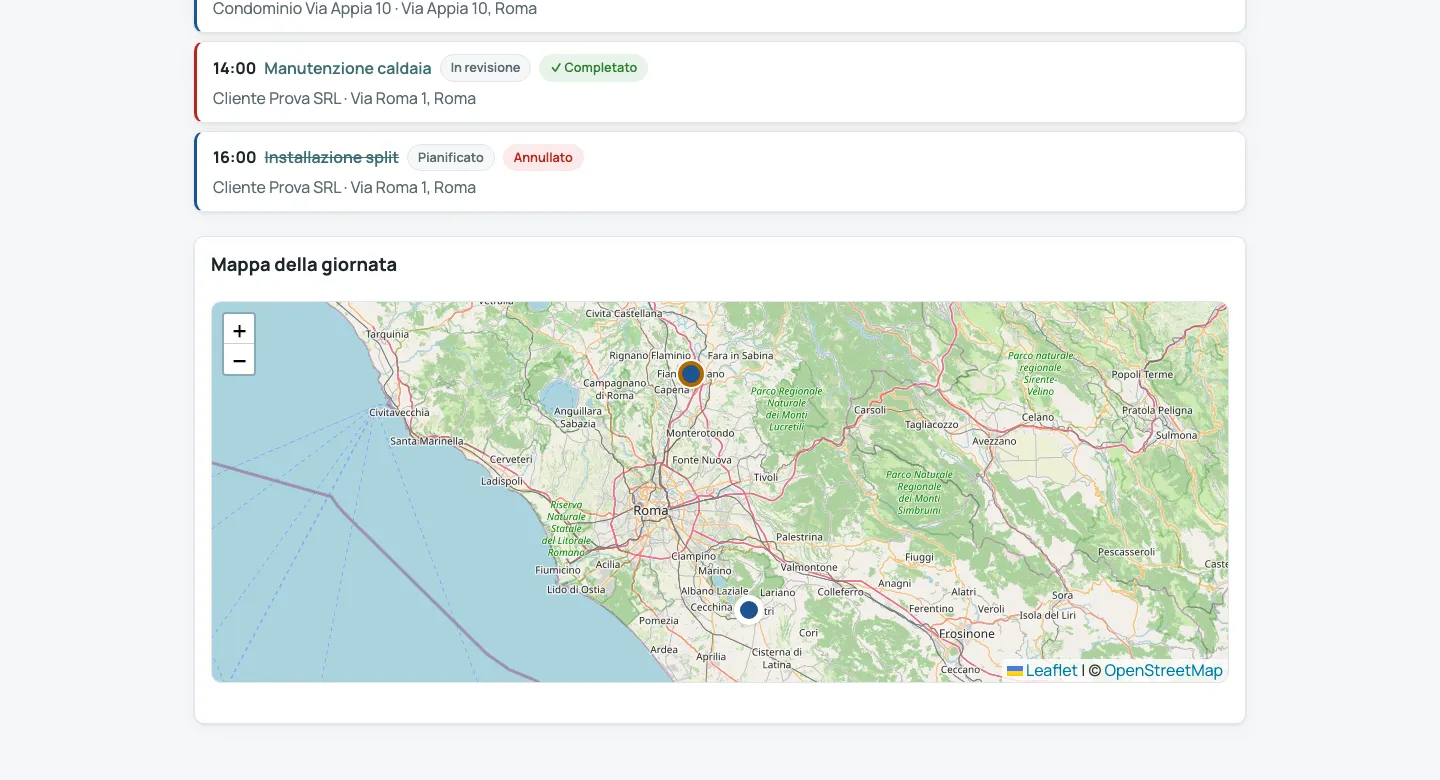Open the crossed-out Installazione split appointment
Screen dimensions: 1440x780
[331, 157]
